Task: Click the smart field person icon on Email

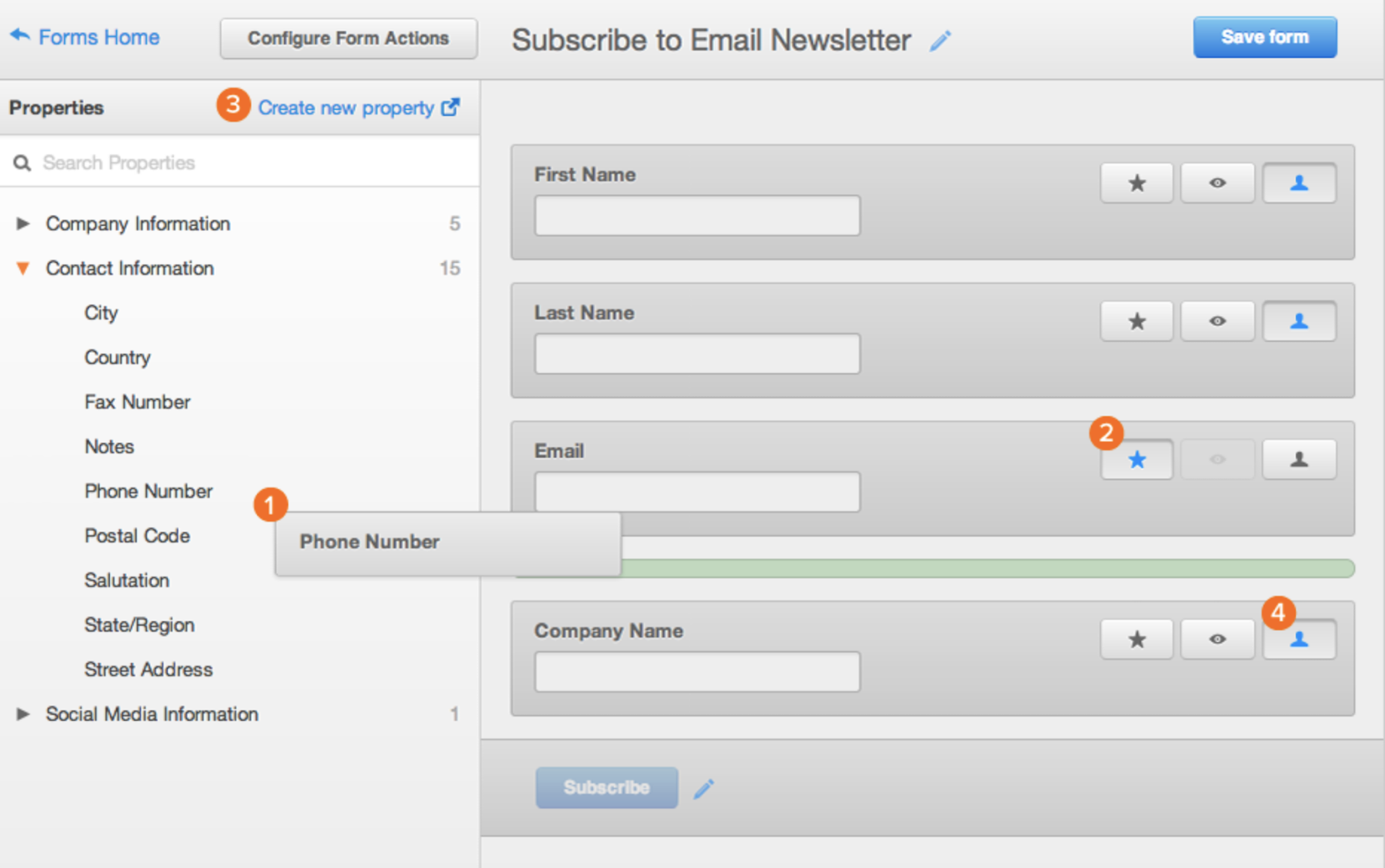Action: tap(1298, 460)
